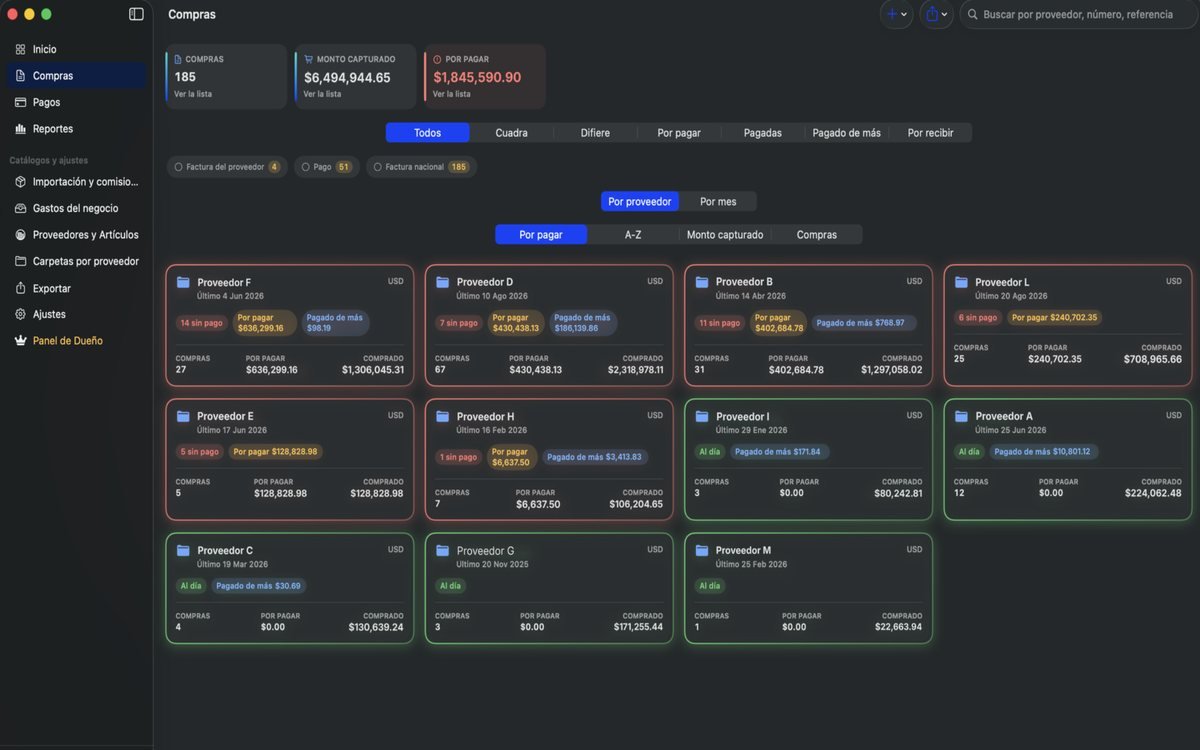
Task: Click the Proveedor L folder icon
Action: pos(961,283)
